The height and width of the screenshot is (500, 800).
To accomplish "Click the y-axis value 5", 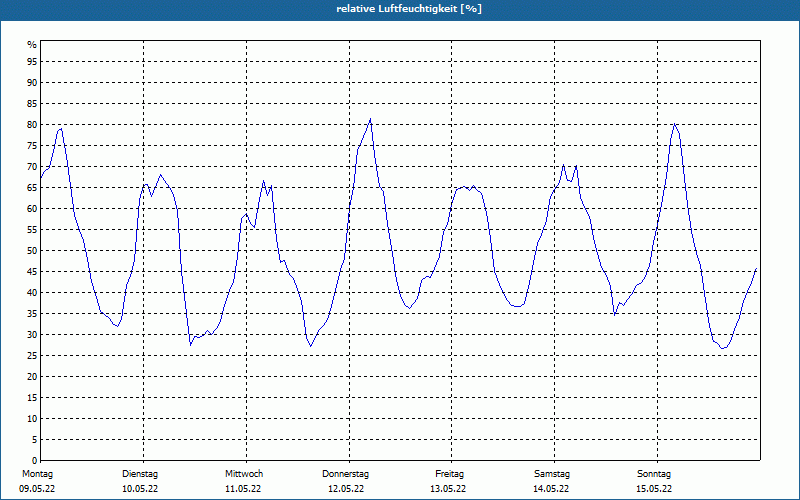I will tap(35, 440).
